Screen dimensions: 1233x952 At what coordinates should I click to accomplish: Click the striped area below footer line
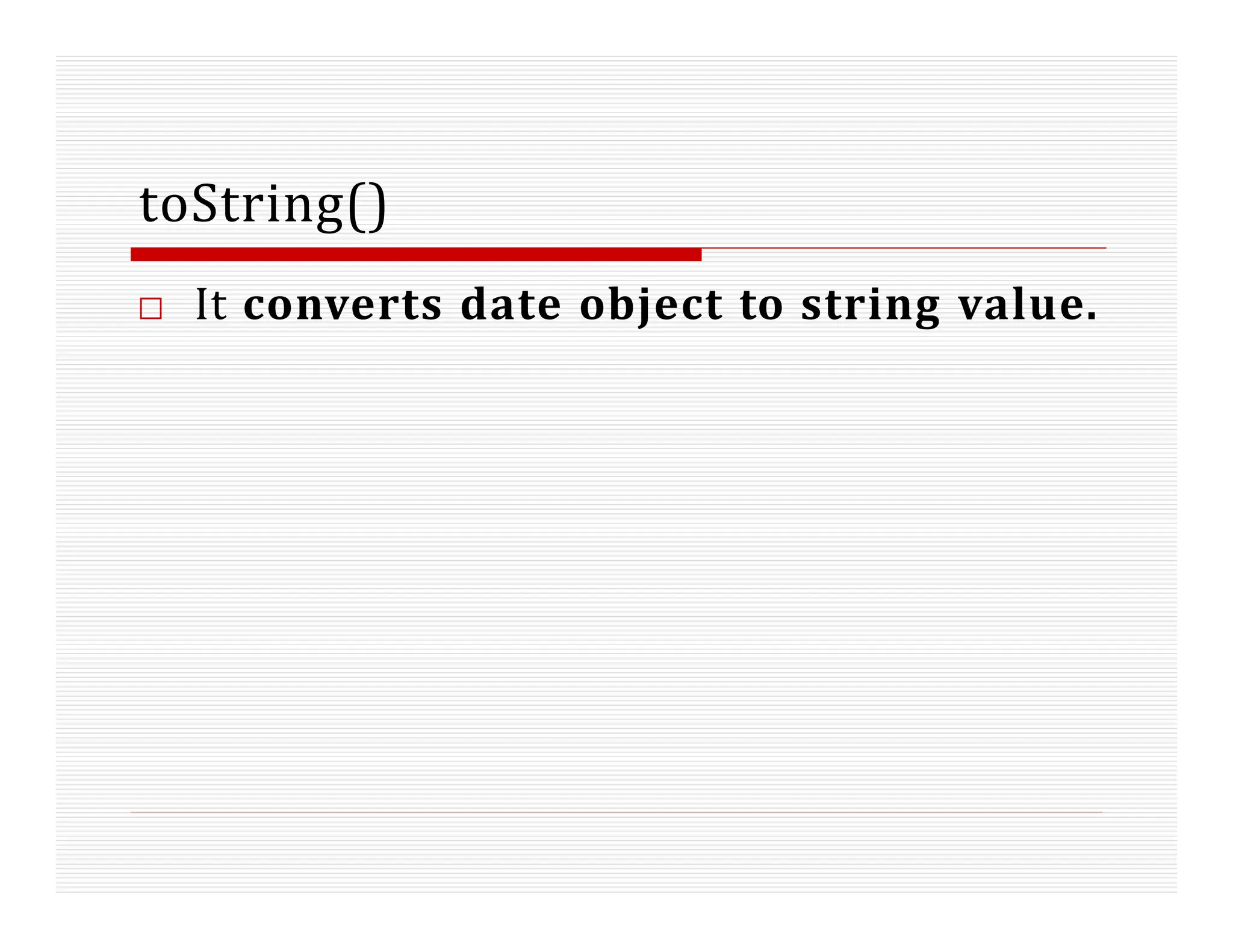pos(616,853)
